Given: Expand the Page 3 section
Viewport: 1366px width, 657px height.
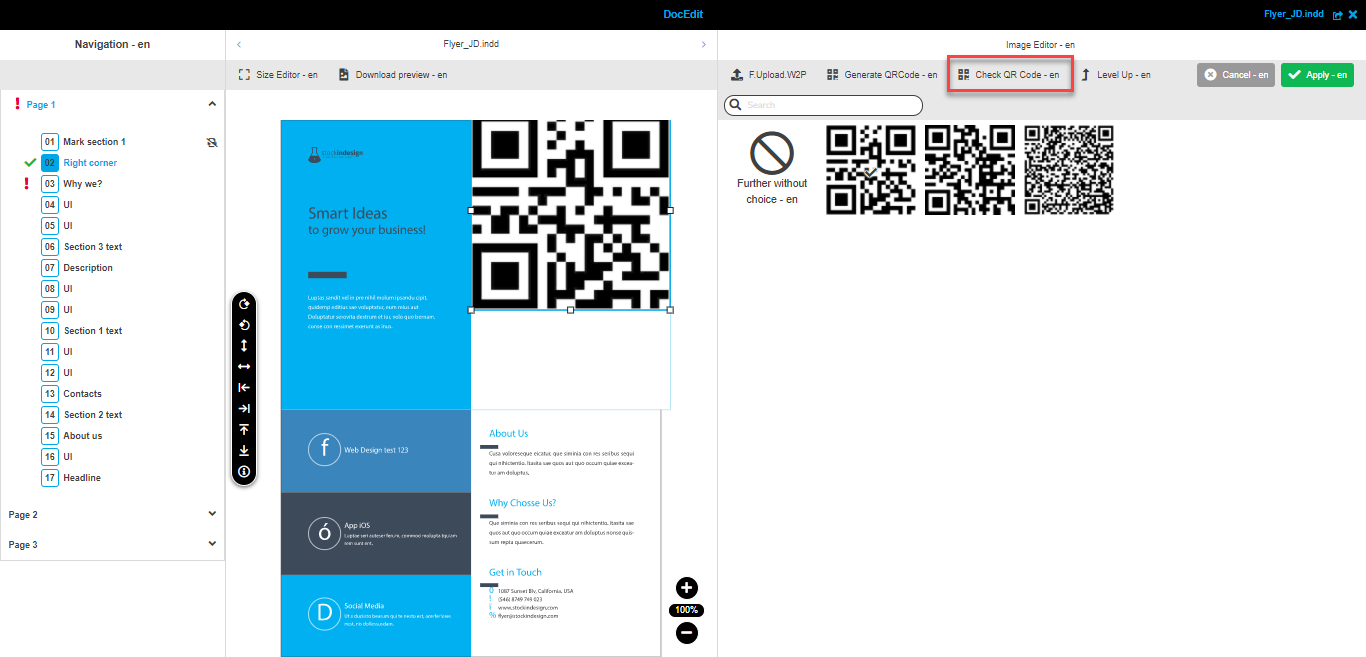Looking at the screenshot, I should [x=211, y=544].
